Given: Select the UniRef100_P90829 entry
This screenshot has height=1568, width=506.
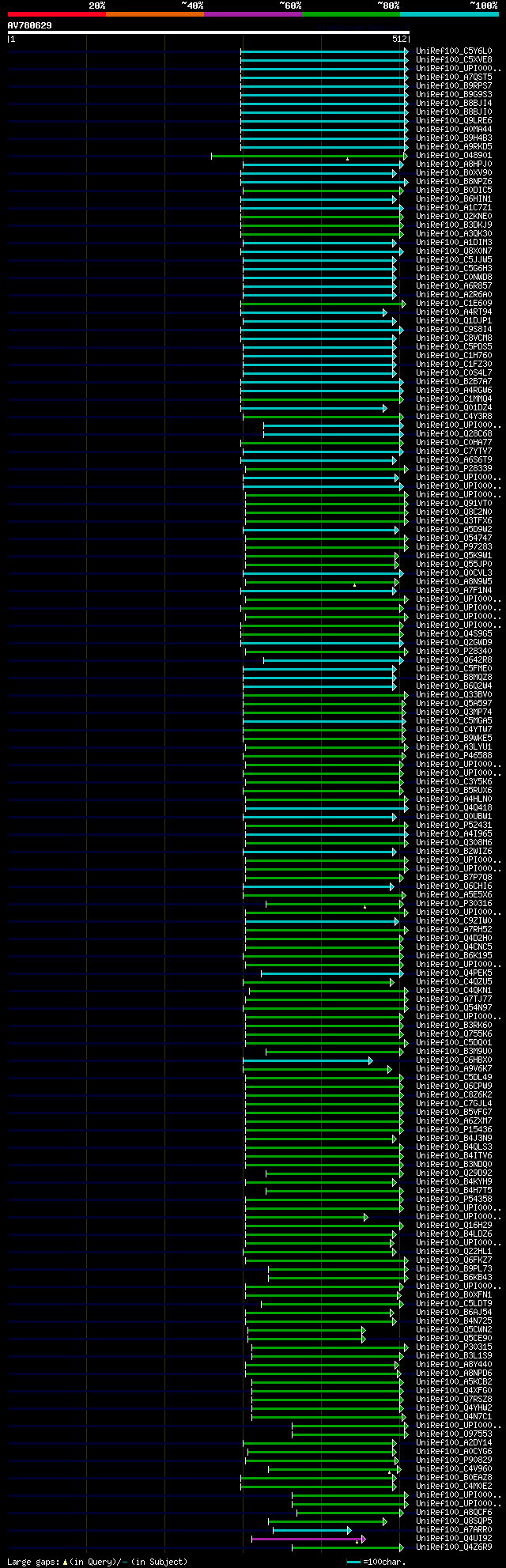Looking at the screenshot, I should pyautogui.click(x=454, y=1460).
